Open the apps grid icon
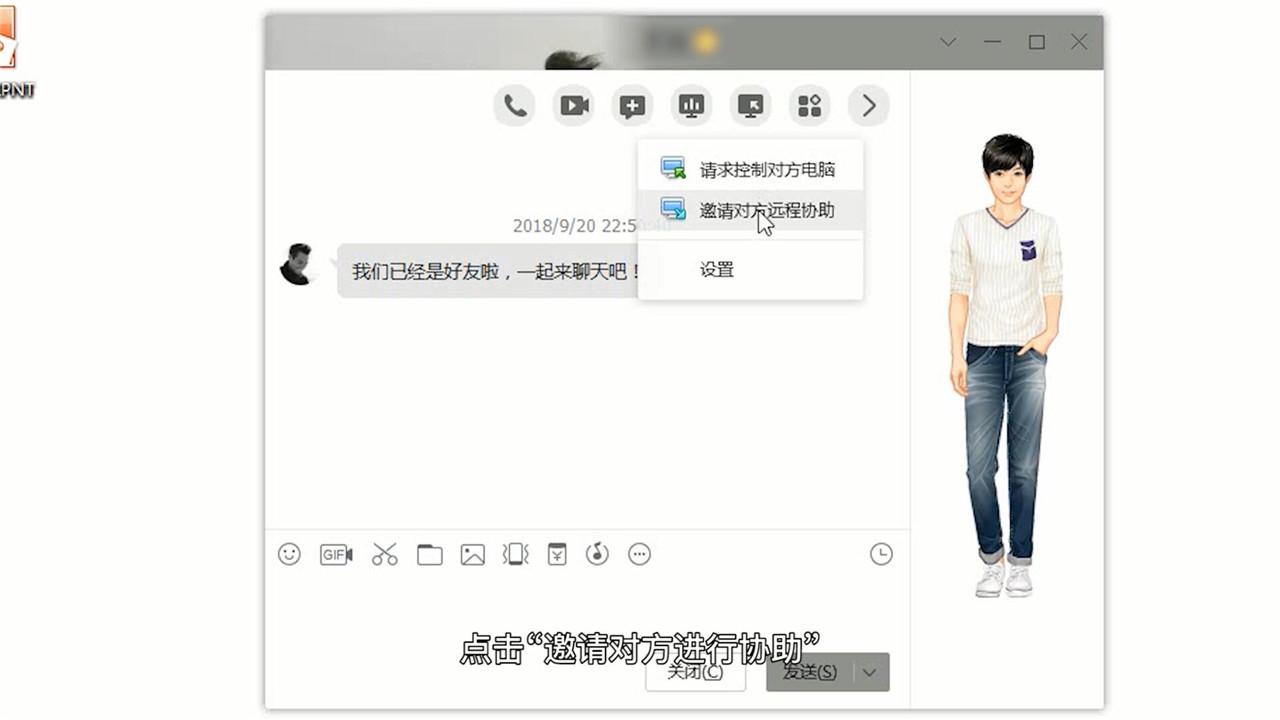1280x720 pixels. pyautogui.click(x=809, y=105)
